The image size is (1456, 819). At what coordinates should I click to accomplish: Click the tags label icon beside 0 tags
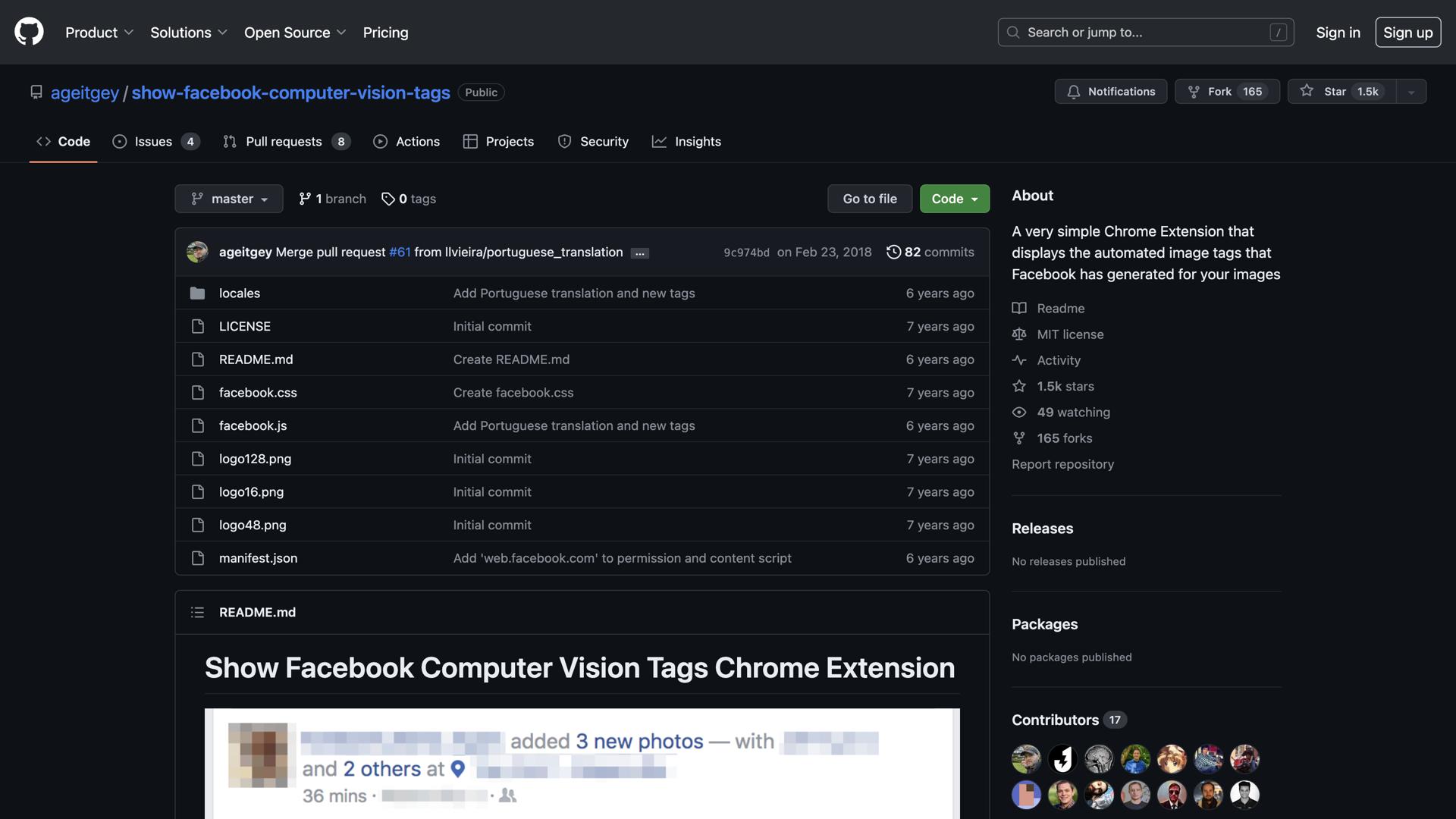pyautogui.click(x=389, y=199)
